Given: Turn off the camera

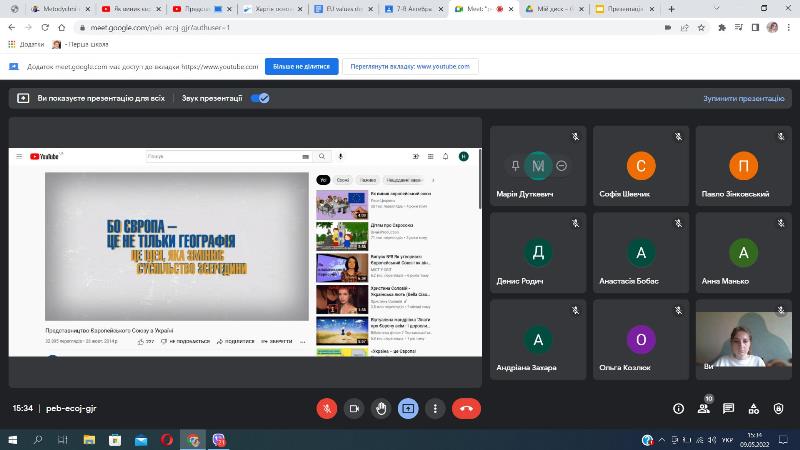Looking at the screenshot, I should pyautogui.click(x=353, y=408).
